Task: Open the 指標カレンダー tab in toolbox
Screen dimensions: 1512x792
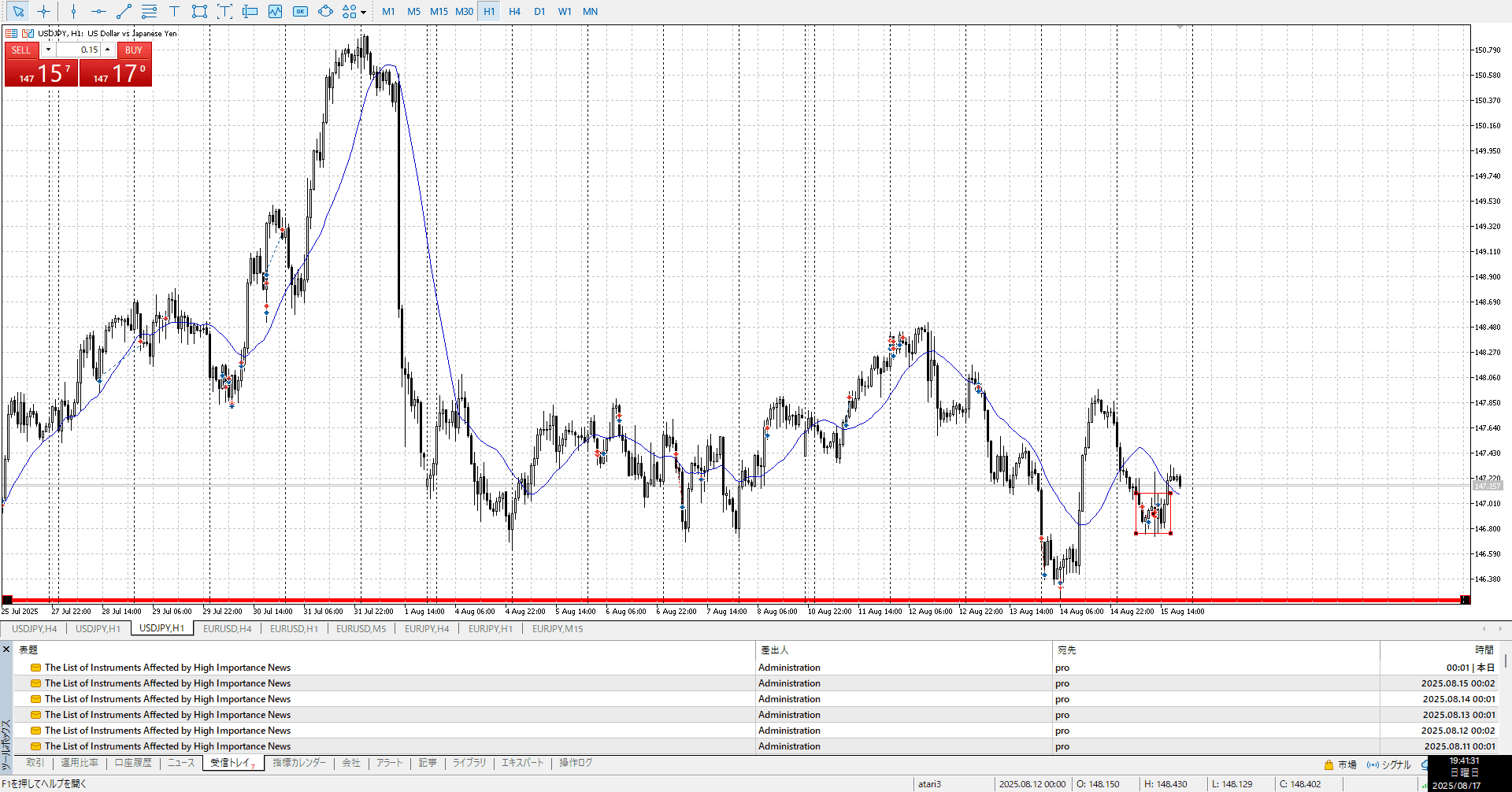Action: pyautogui.click(x=298, y=763)
